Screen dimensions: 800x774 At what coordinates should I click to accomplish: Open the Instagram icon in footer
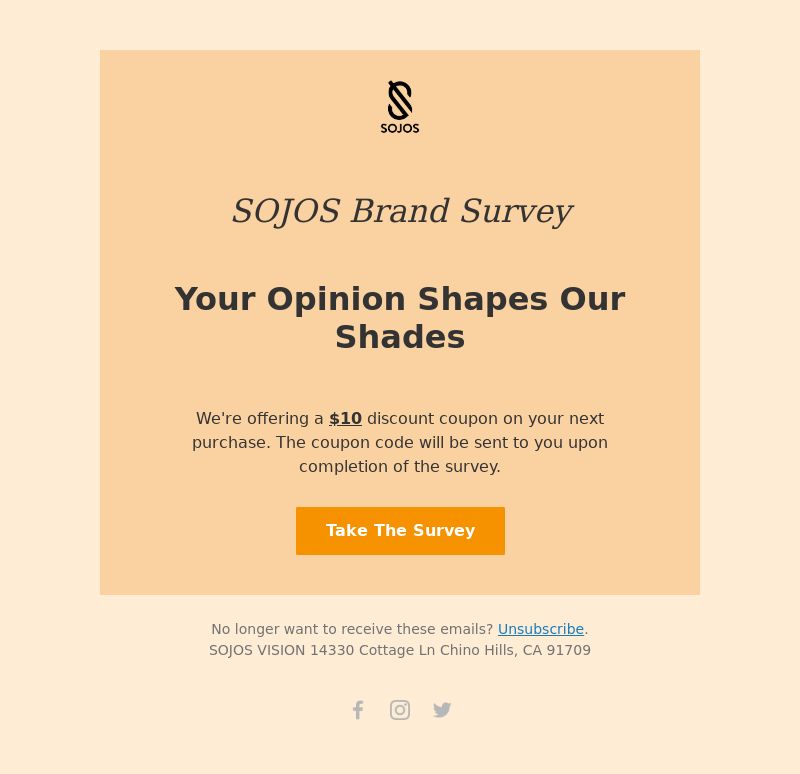[400, 710]
